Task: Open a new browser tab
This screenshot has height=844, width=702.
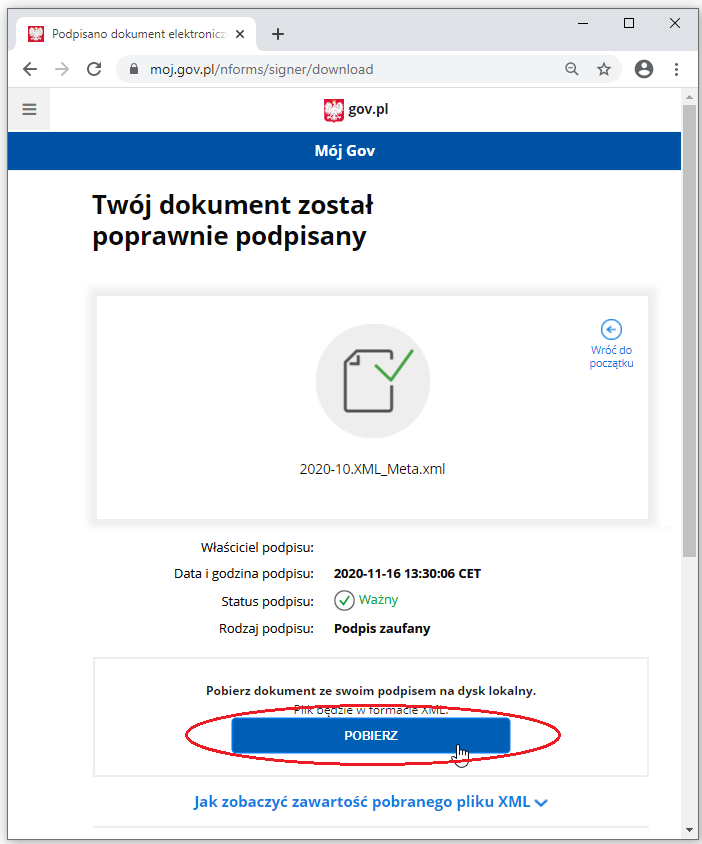Action: (x=278, y=34)
